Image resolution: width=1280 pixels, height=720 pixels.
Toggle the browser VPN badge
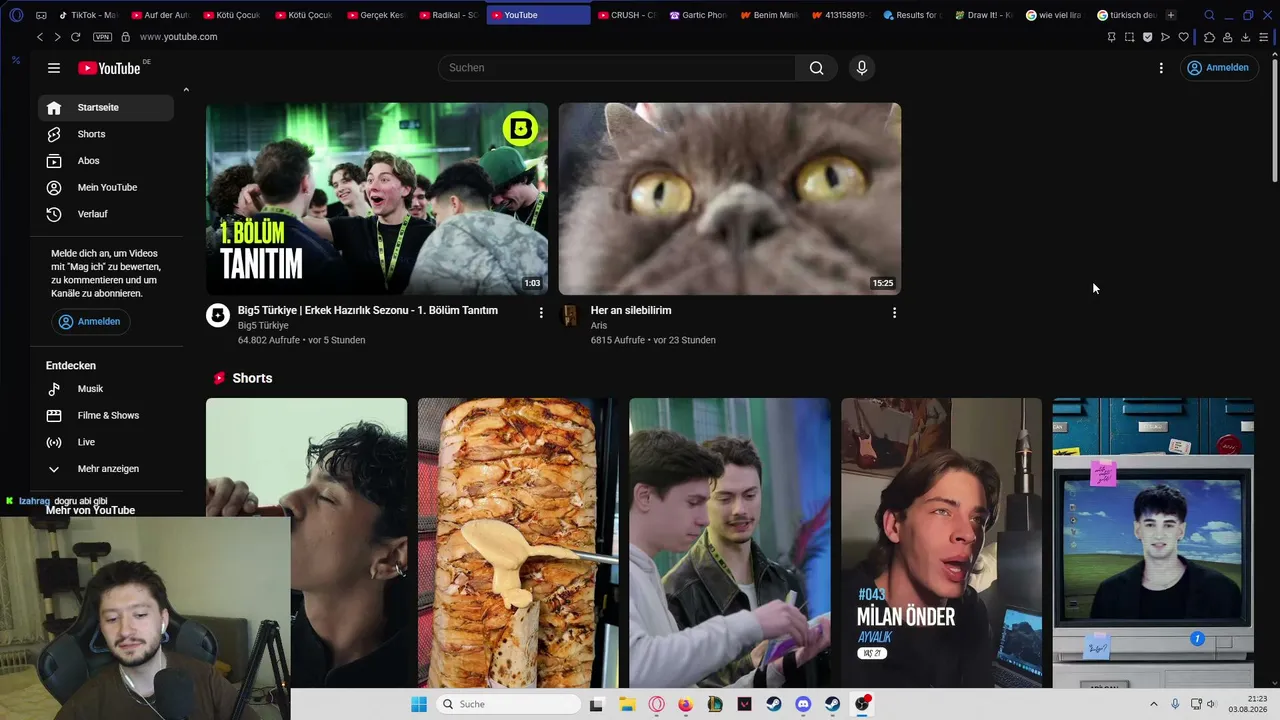tap(102, 37)
